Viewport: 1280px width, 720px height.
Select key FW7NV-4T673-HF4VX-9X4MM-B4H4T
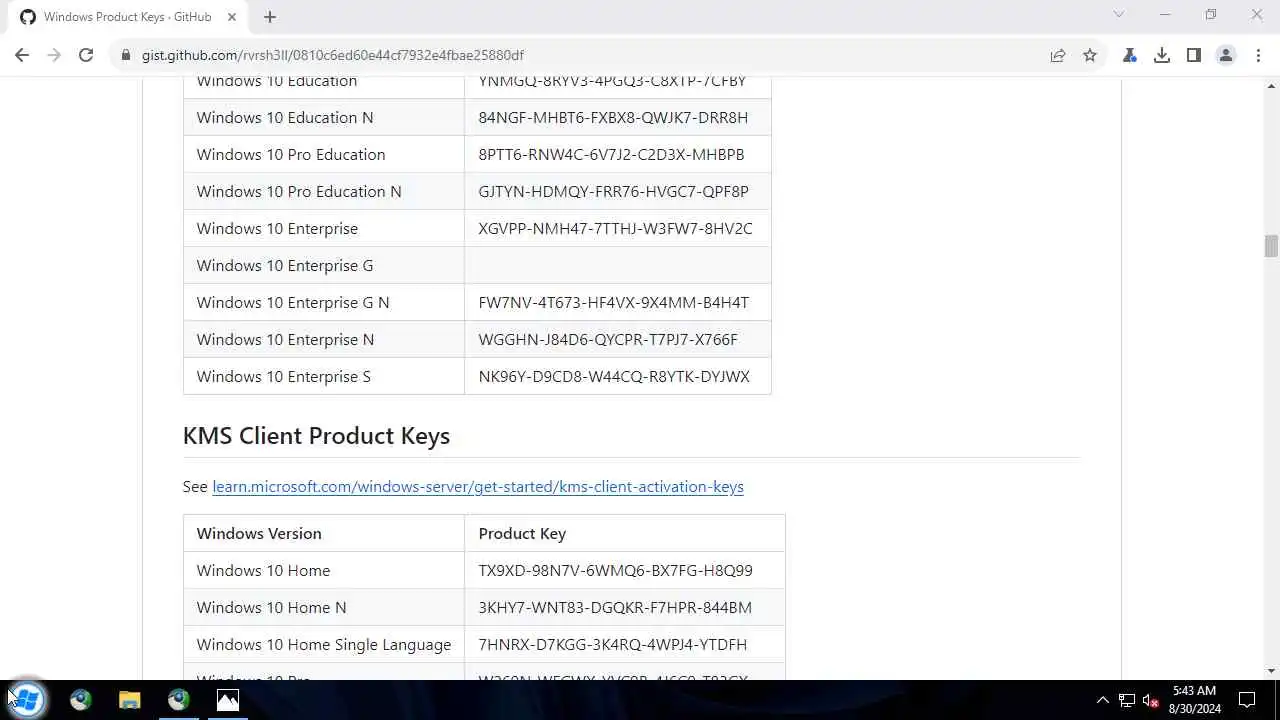[613, 302]
